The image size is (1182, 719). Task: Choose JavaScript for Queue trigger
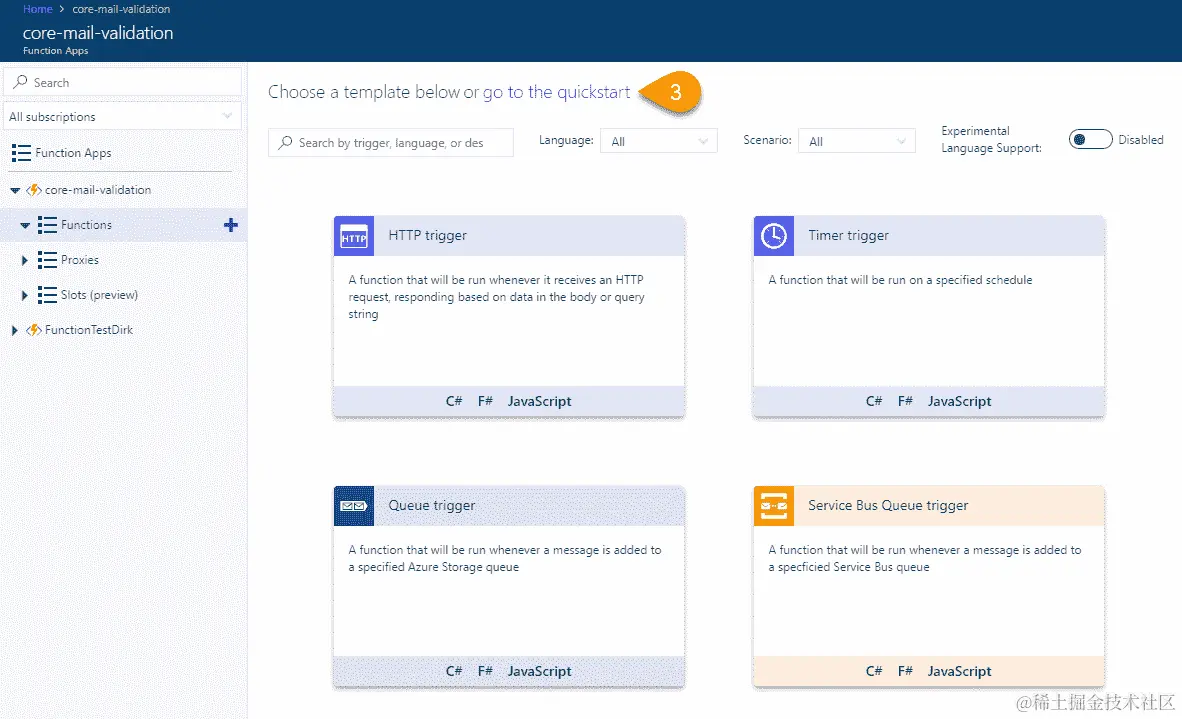pyautogui.click(x=540, y=672)
